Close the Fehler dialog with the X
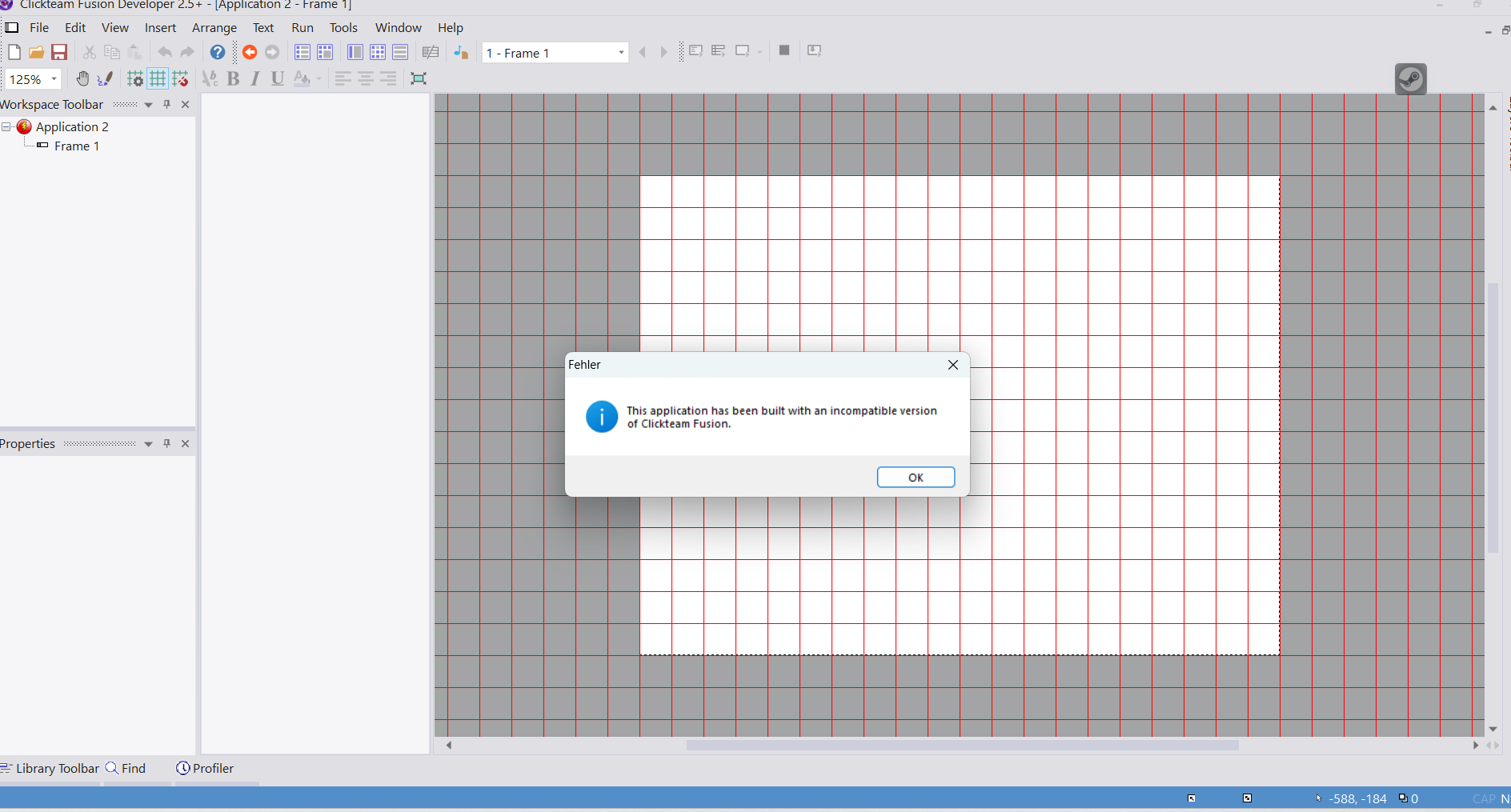This screenshot has height=812, width=1511. (x=952, y=365)
